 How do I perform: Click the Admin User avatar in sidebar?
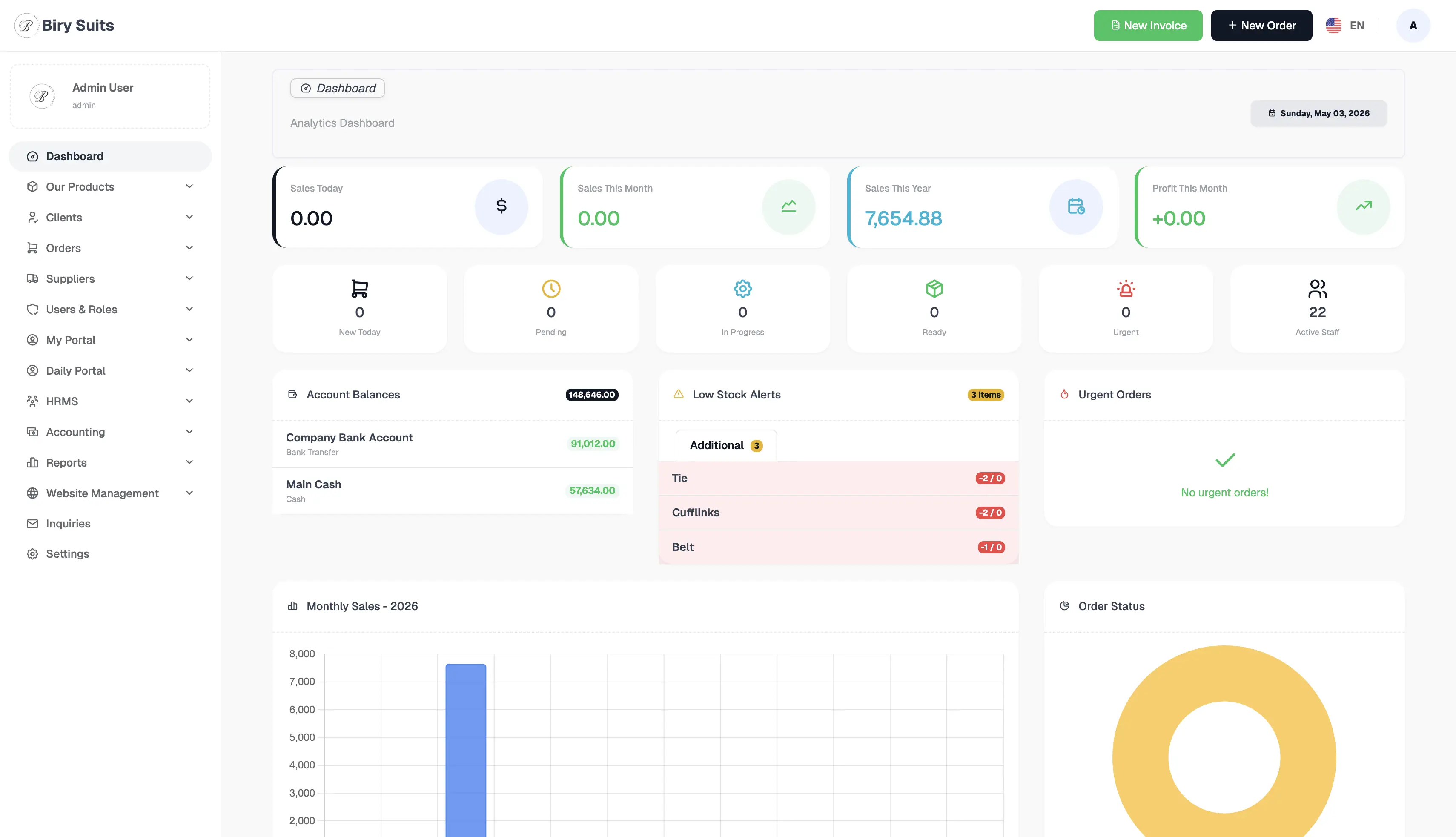click(42, 96)
